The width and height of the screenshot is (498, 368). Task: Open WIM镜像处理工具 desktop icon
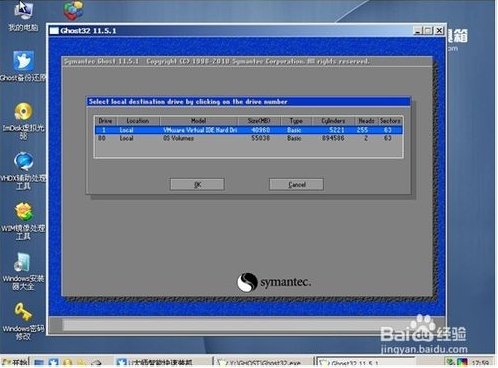tap(23, 221)
